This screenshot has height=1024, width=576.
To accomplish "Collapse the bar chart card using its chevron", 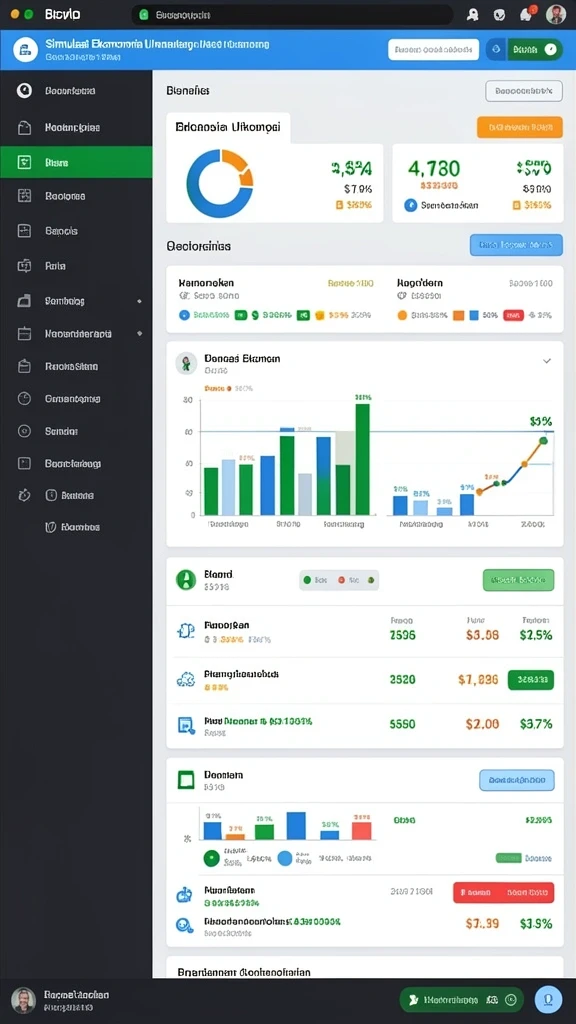I will pos(547,360).
